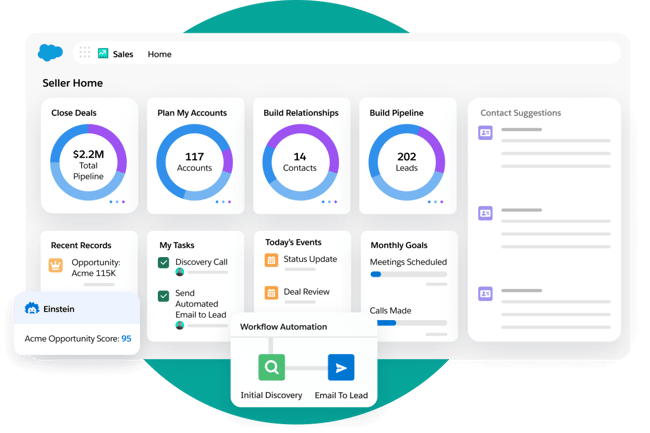Screen dimensions: 650x433
Task: Click the Salesforce cloud logo
Action: pos(50,53)
